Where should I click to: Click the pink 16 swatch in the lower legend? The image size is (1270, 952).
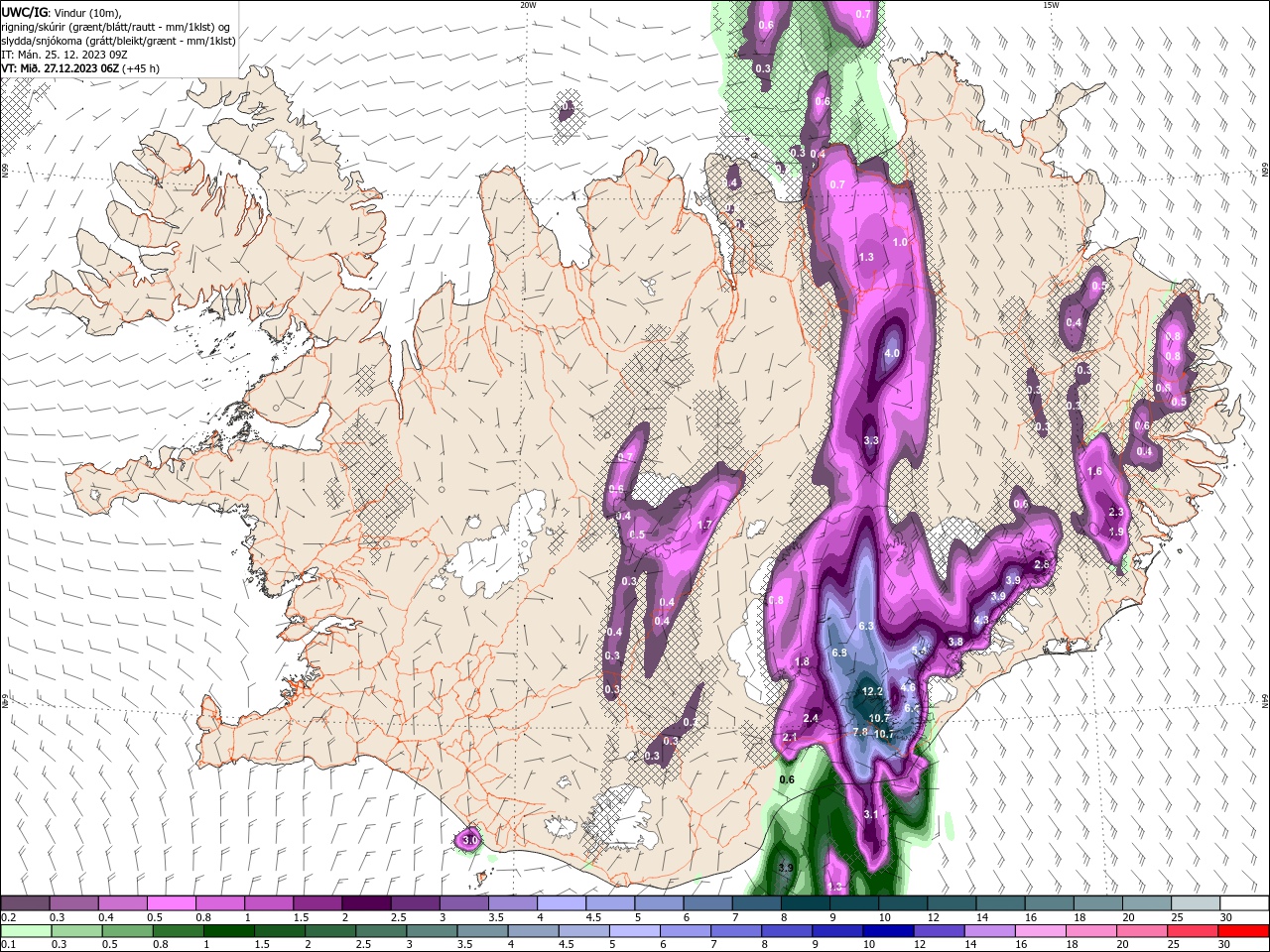[x=1041, y=931]
